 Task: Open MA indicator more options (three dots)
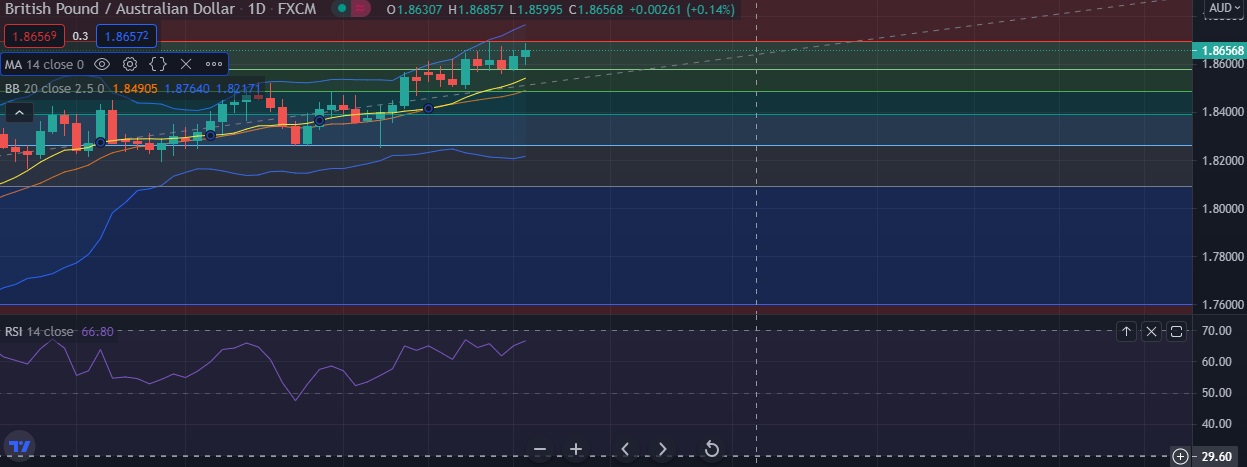point(214,63)
